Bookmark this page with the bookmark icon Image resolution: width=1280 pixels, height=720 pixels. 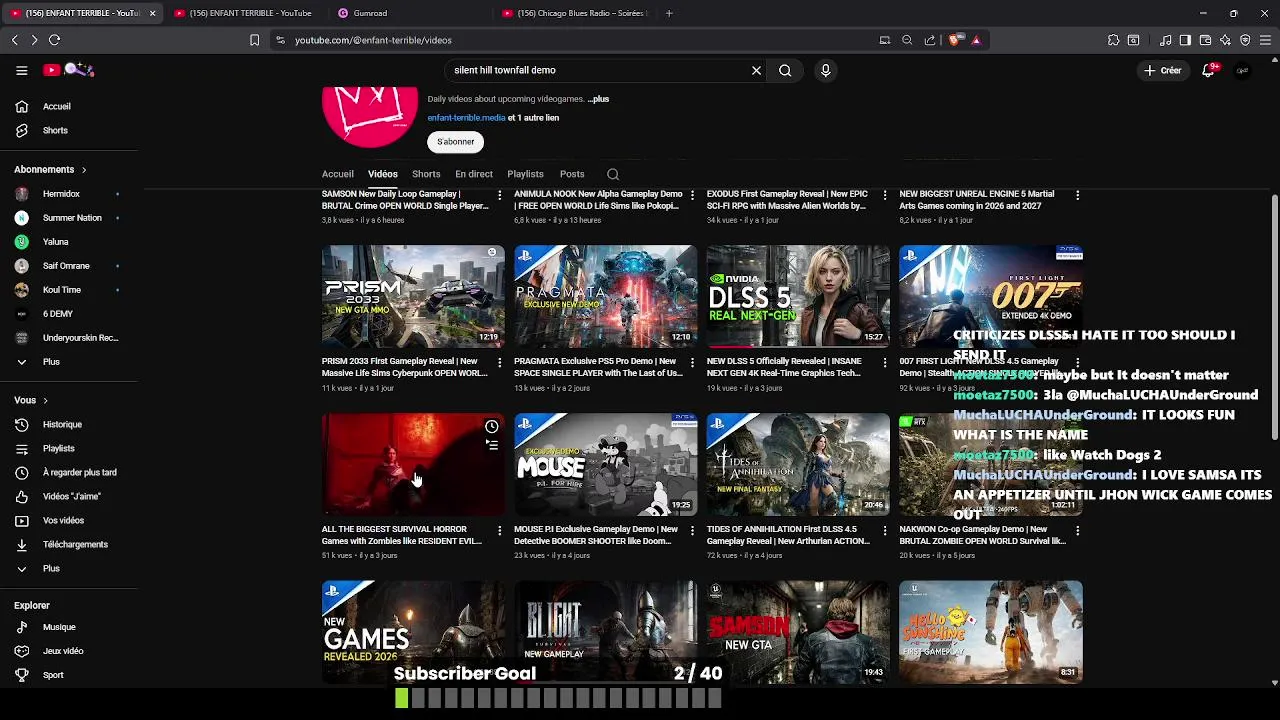point(254,40)
